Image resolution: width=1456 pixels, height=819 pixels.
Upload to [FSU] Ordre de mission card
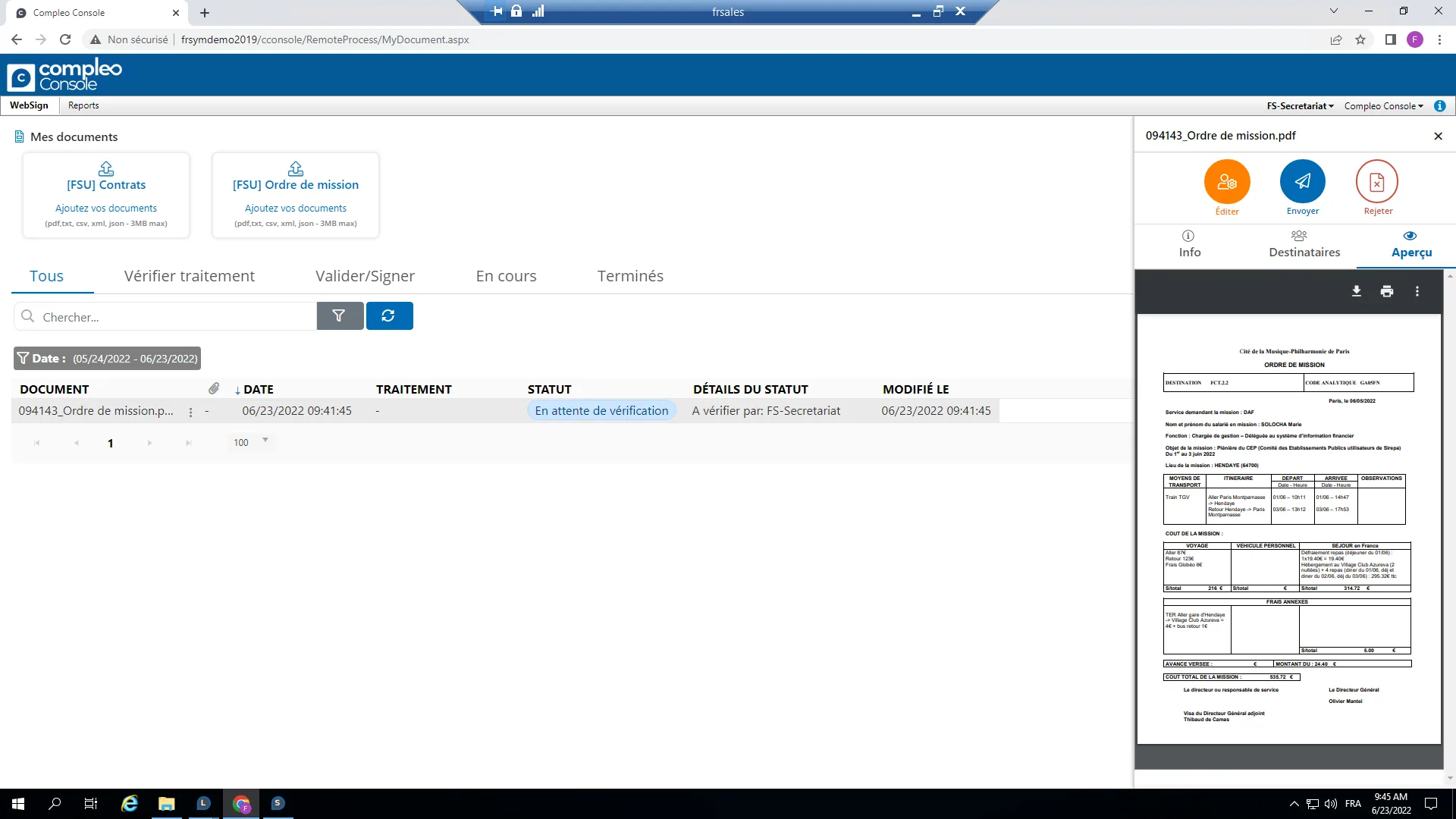point(296,195)
